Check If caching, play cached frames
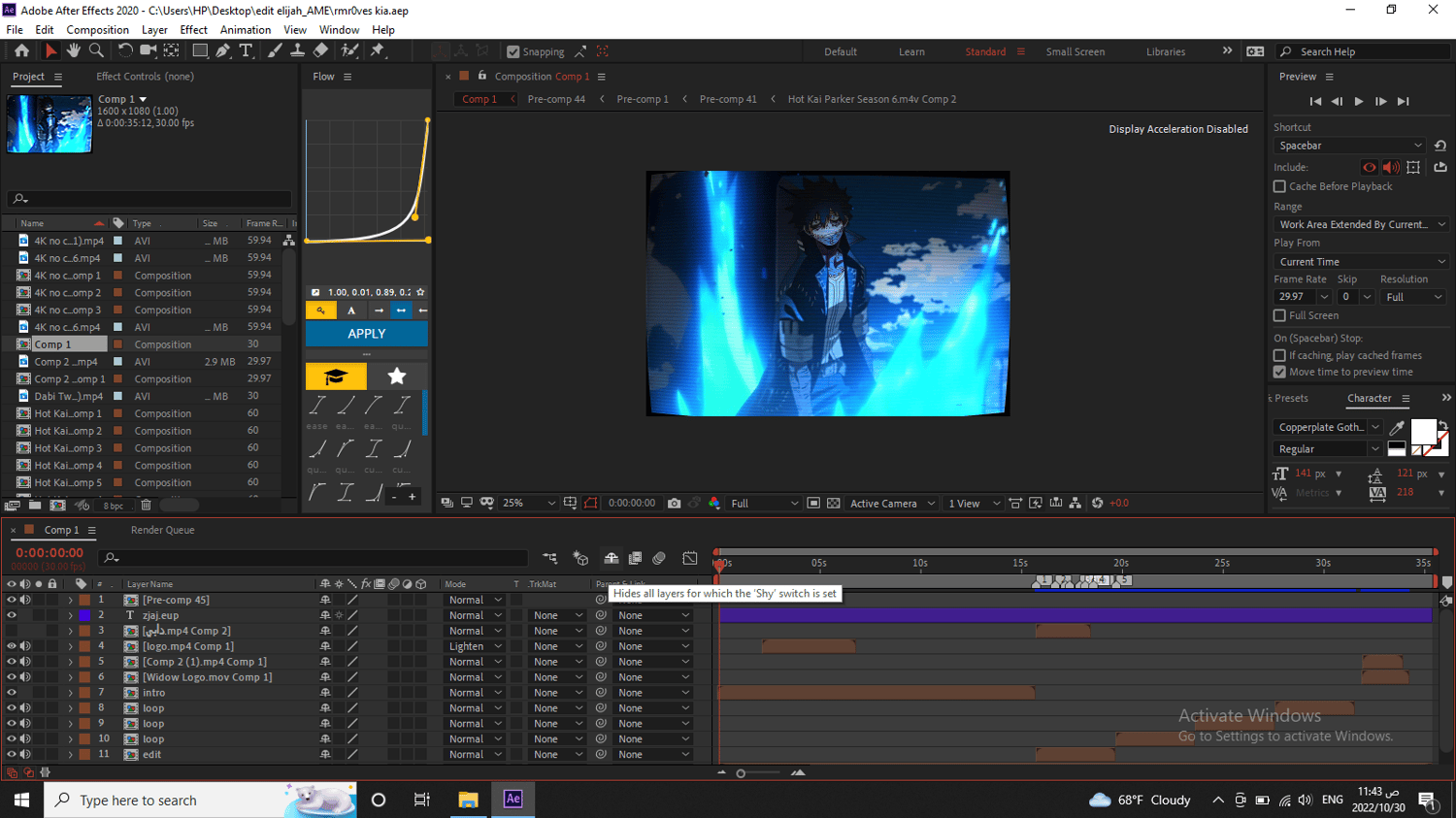Viewport: 1456px width, 818px height. (1279, 355)
